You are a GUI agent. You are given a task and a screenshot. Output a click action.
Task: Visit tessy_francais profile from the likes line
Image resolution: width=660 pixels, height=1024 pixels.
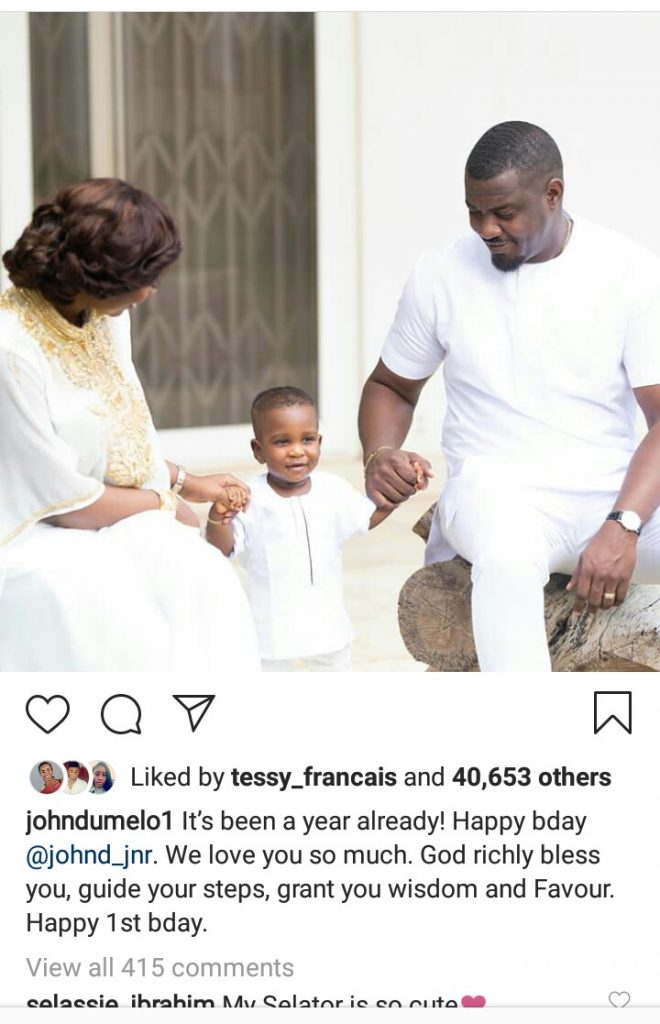click(313, 777)
